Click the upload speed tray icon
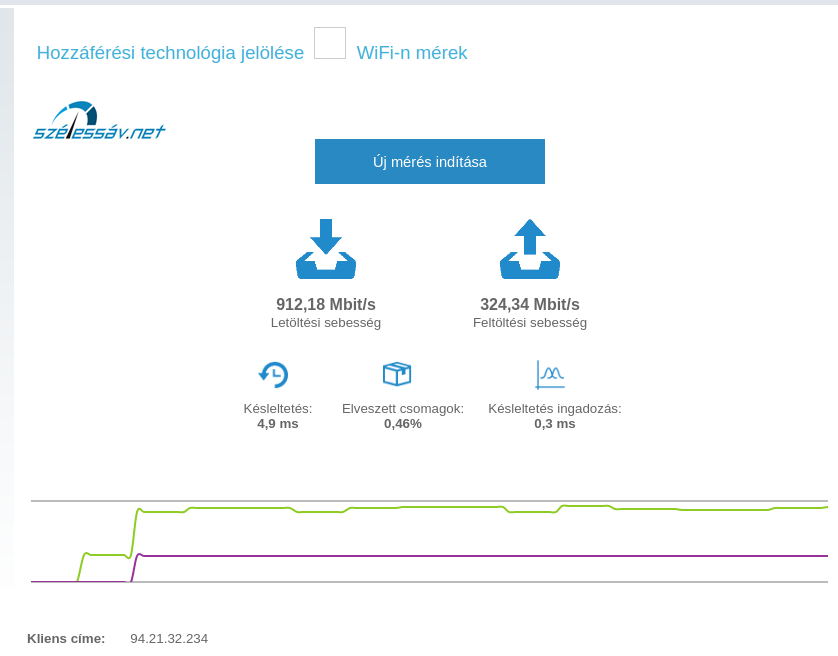838x656 pixels. coord(530,249)
